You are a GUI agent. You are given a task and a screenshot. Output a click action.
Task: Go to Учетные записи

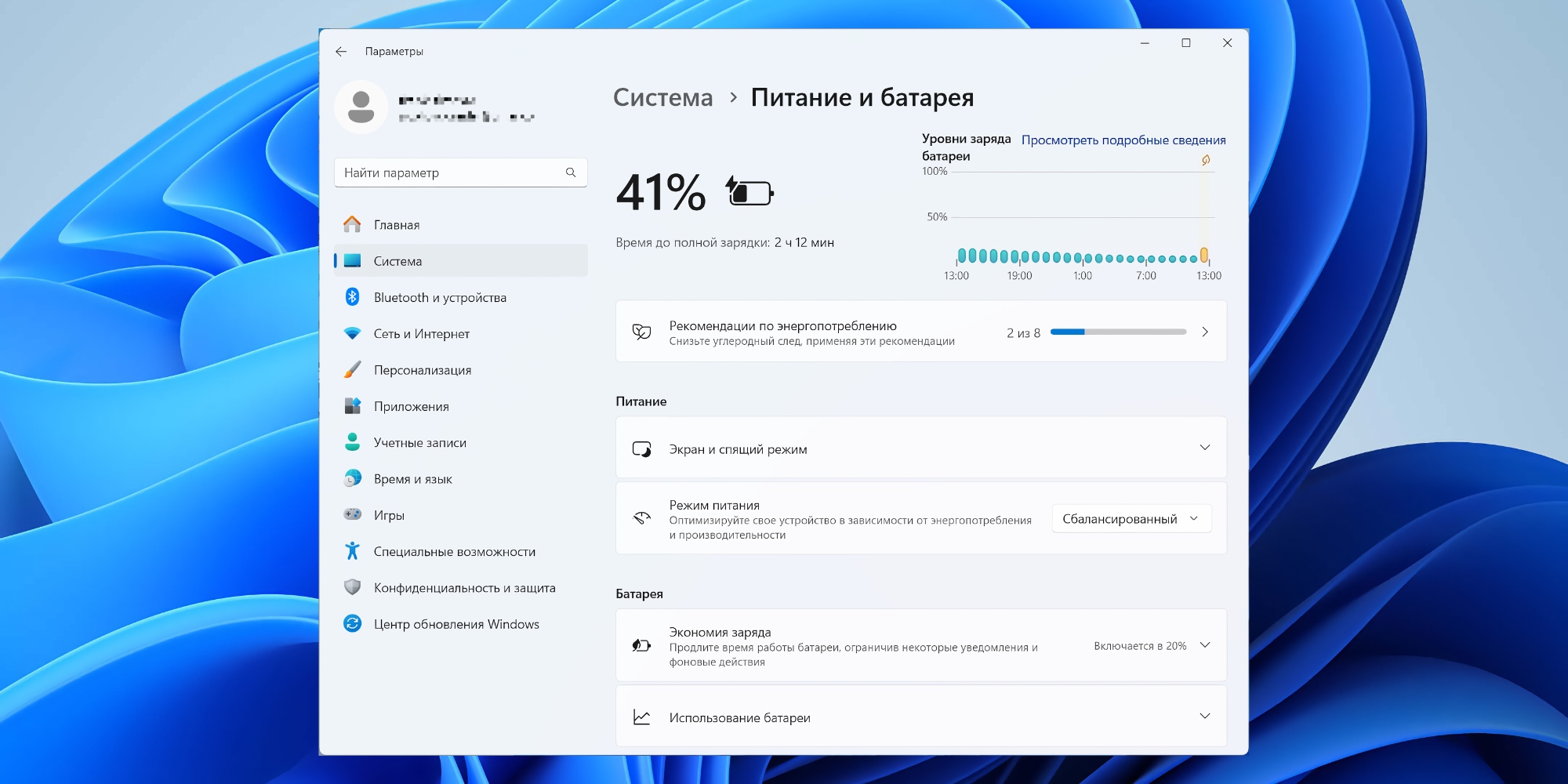click(x=461, y=442)
